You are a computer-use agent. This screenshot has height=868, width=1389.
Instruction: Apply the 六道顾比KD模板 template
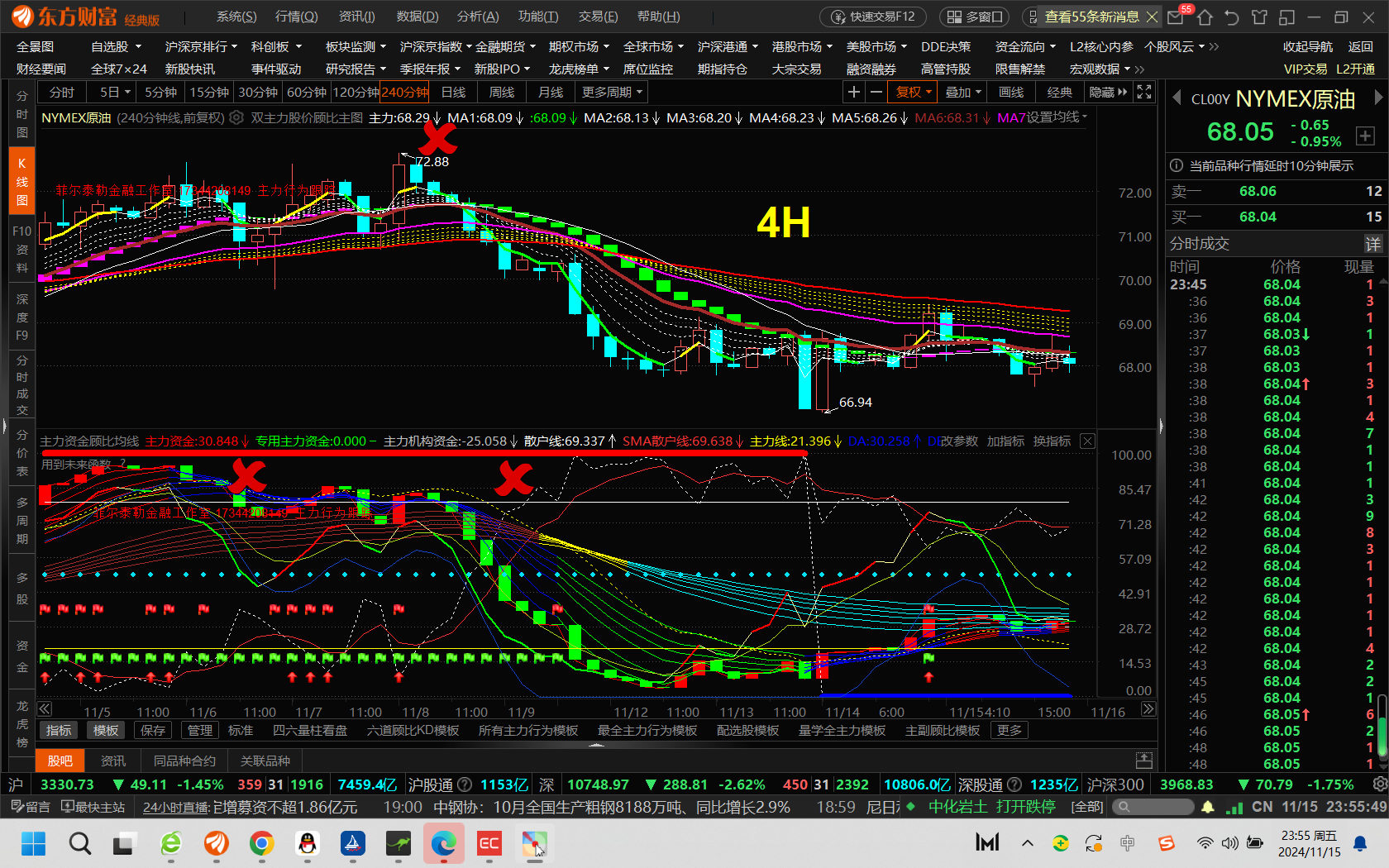413,731
